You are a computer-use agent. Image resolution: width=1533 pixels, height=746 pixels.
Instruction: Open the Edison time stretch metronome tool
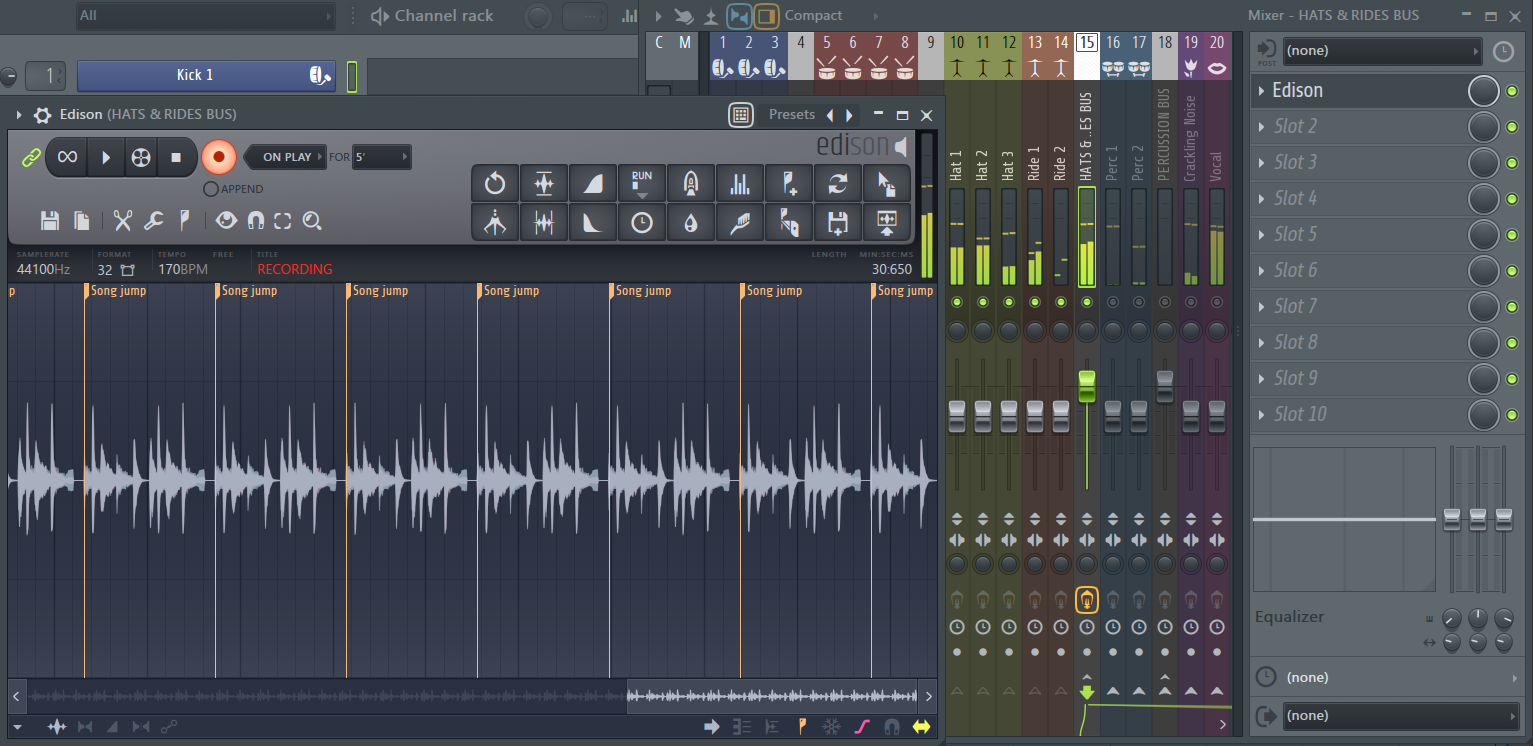click(495, 223)
